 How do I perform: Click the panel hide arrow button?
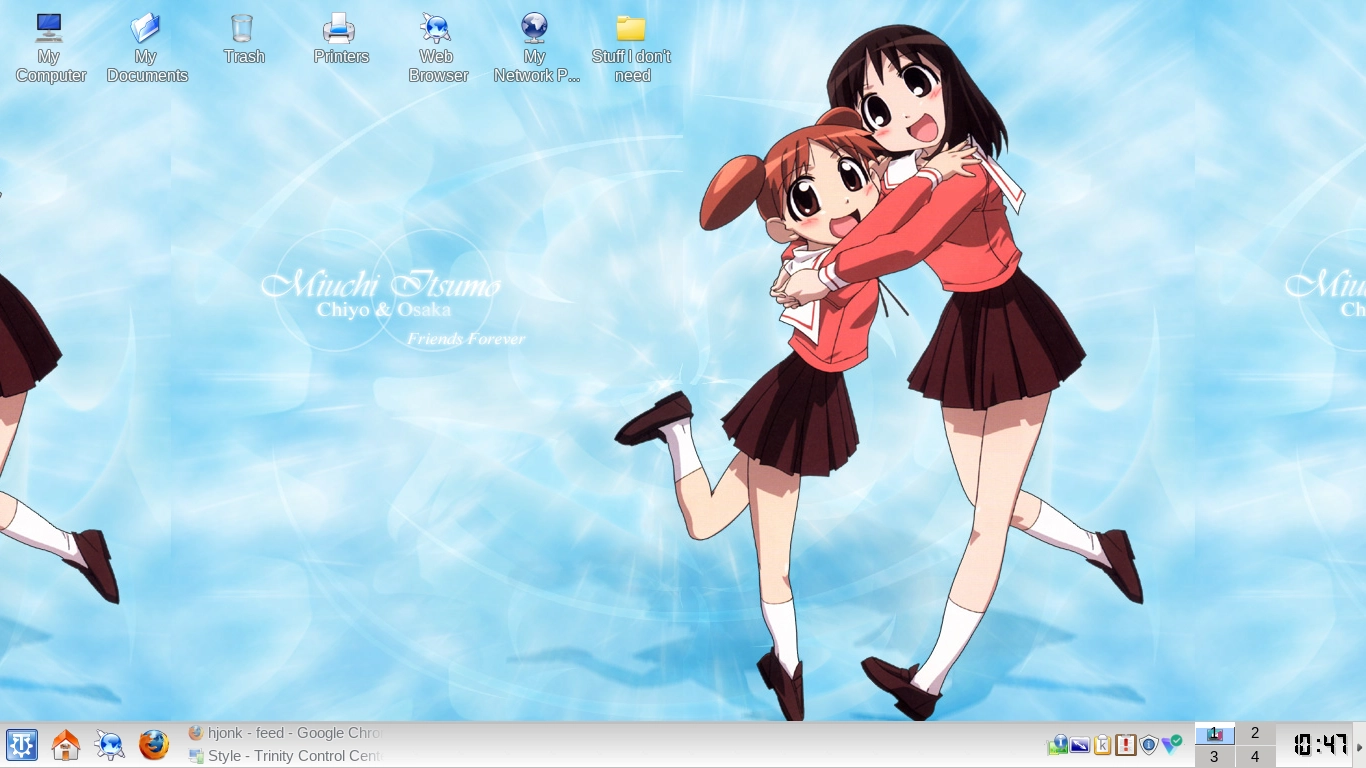click(x=1360, y=746)
